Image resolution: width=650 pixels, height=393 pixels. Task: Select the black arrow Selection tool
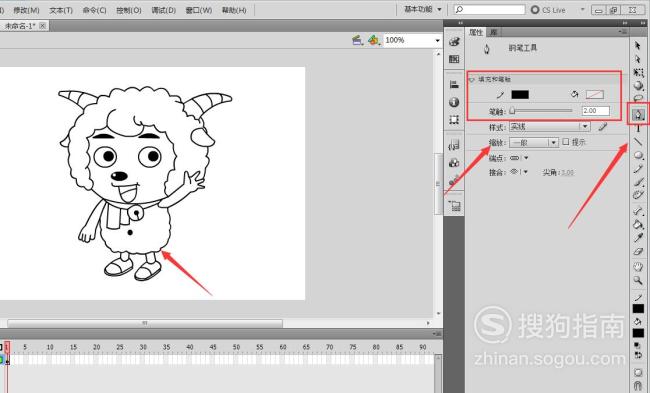(638, 45)
